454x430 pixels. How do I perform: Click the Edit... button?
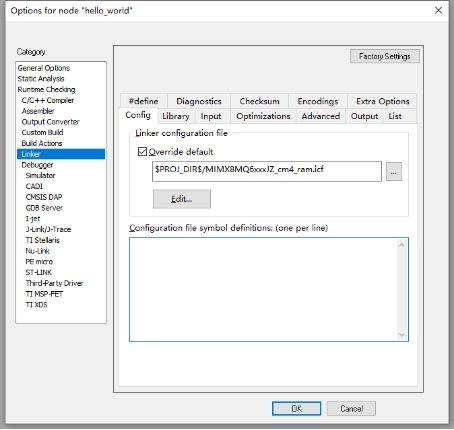(x=182, y=199)
